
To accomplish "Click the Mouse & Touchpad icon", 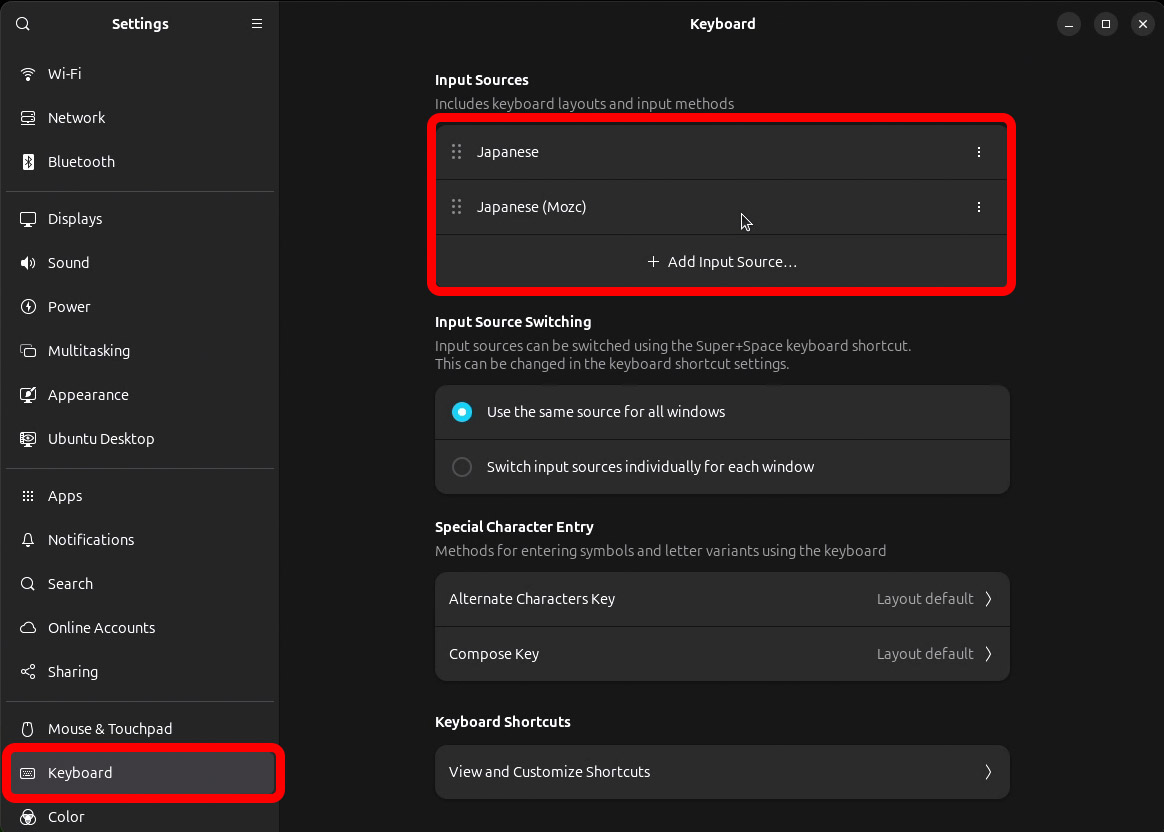I will pos(28,729).
